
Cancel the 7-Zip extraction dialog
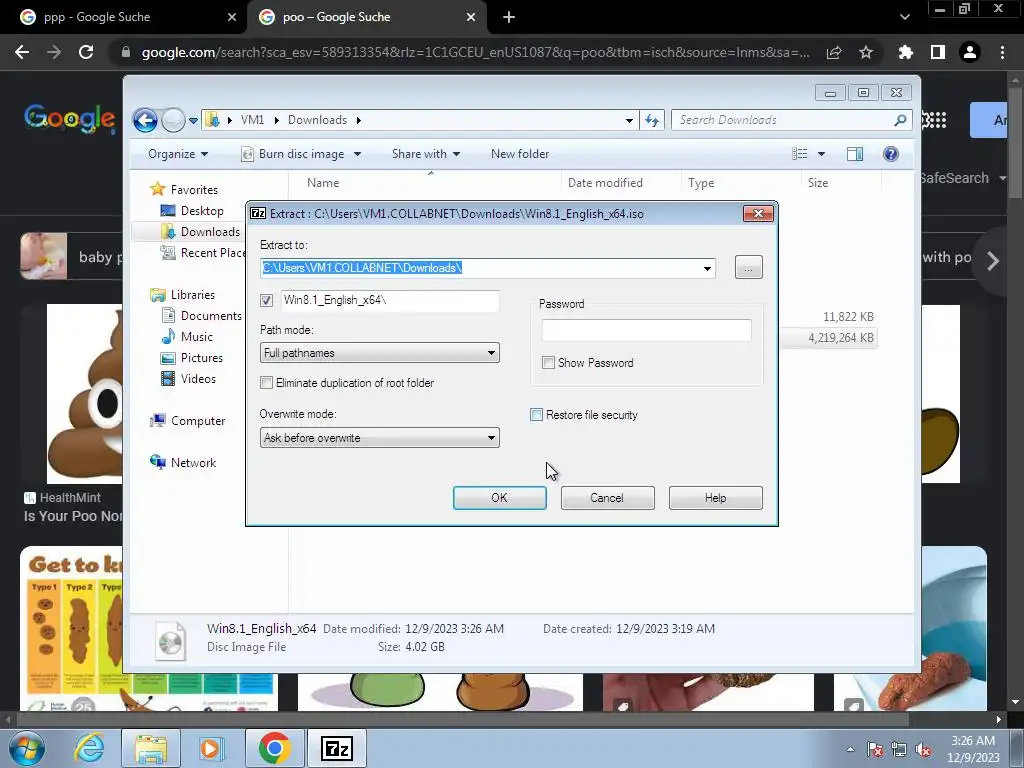click(607, 498)
